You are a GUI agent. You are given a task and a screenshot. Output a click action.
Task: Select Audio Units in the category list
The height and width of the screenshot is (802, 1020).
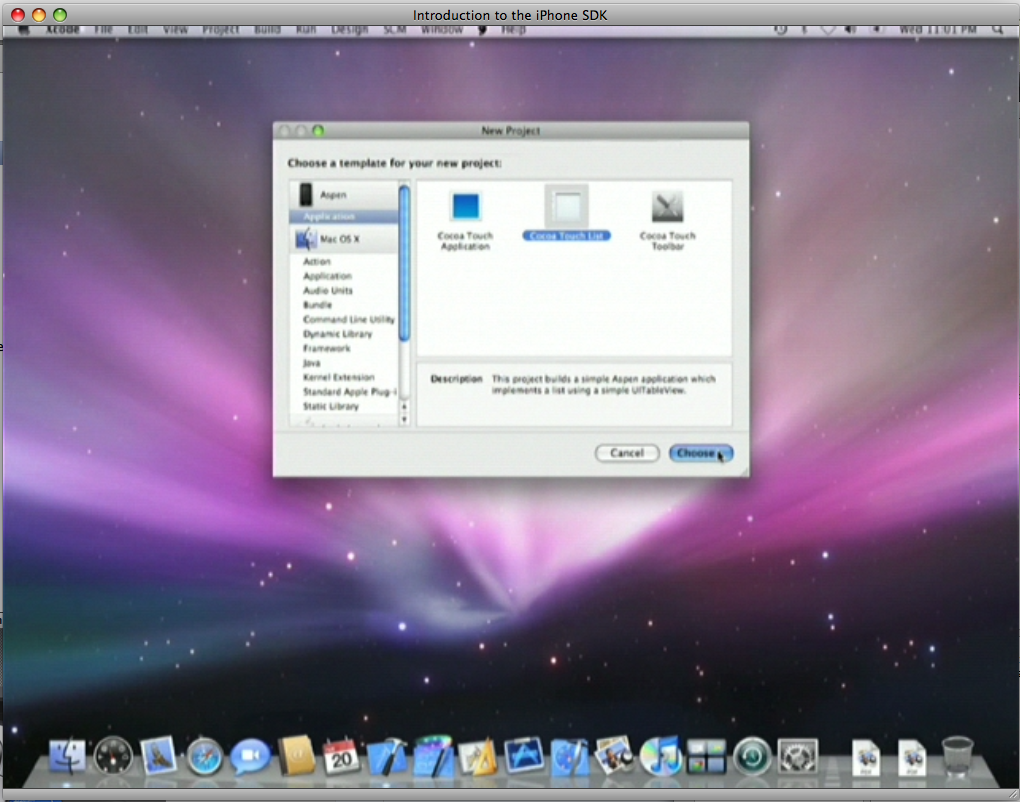[328, 291]
